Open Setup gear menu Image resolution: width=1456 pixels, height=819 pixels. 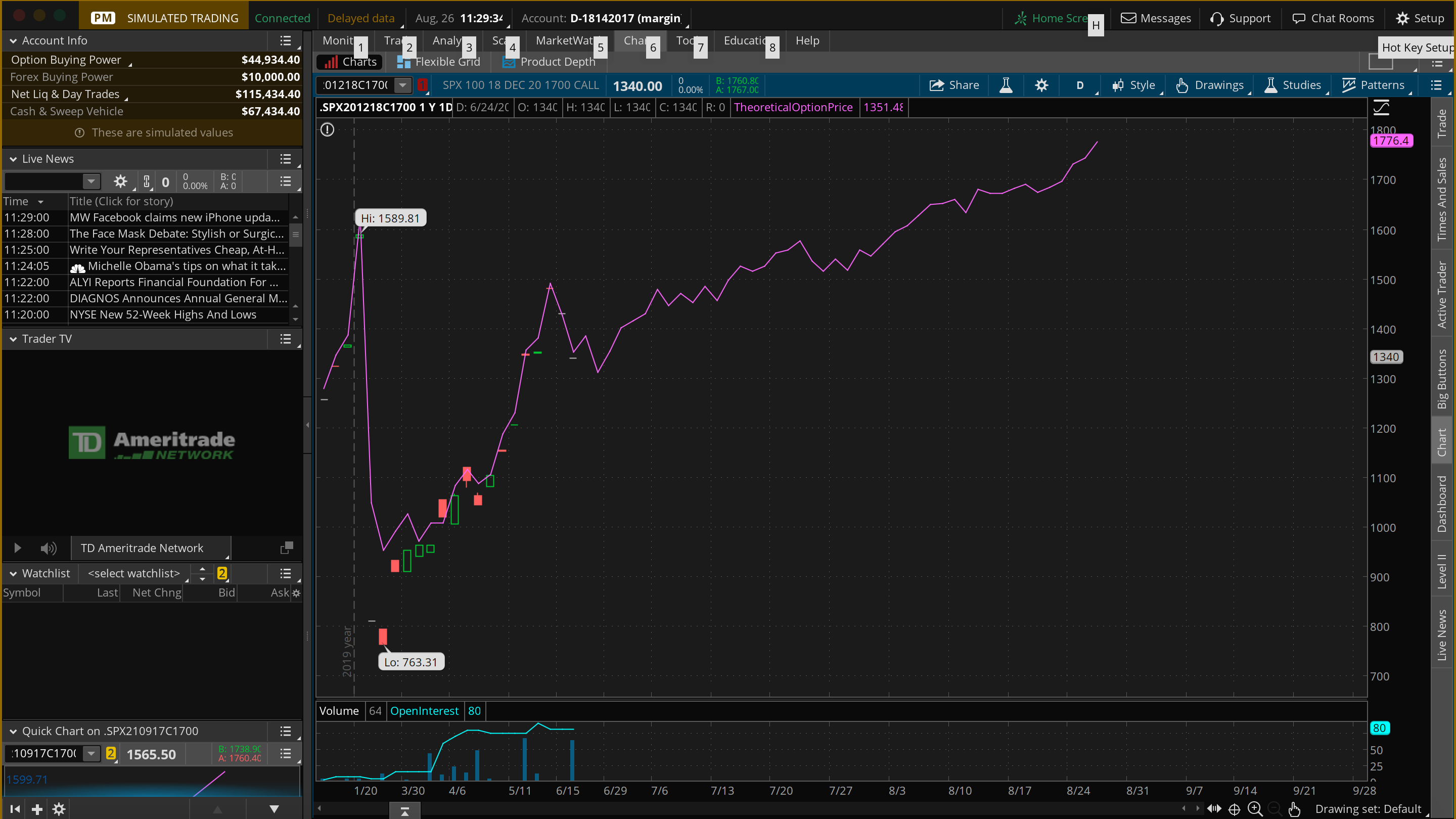pyautogui.click(x=1420, y=18)
